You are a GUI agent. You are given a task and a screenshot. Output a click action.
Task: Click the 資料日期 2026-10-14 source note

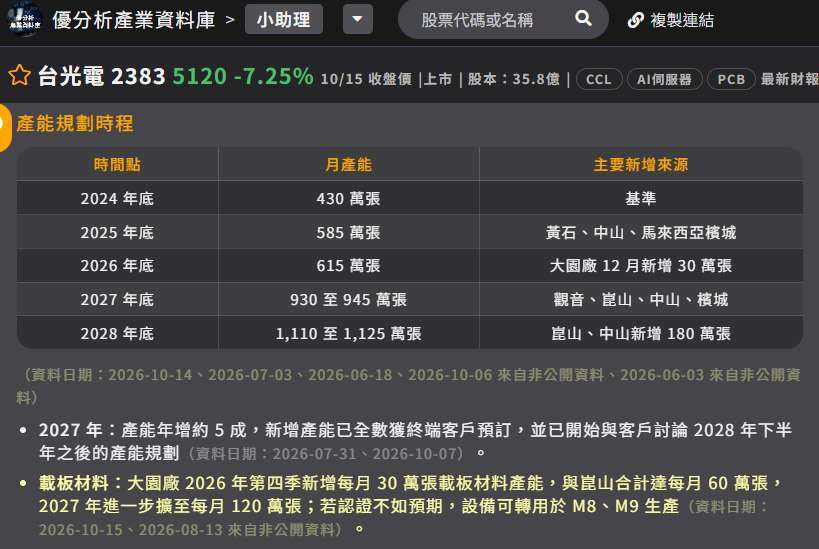pos(409,386)
